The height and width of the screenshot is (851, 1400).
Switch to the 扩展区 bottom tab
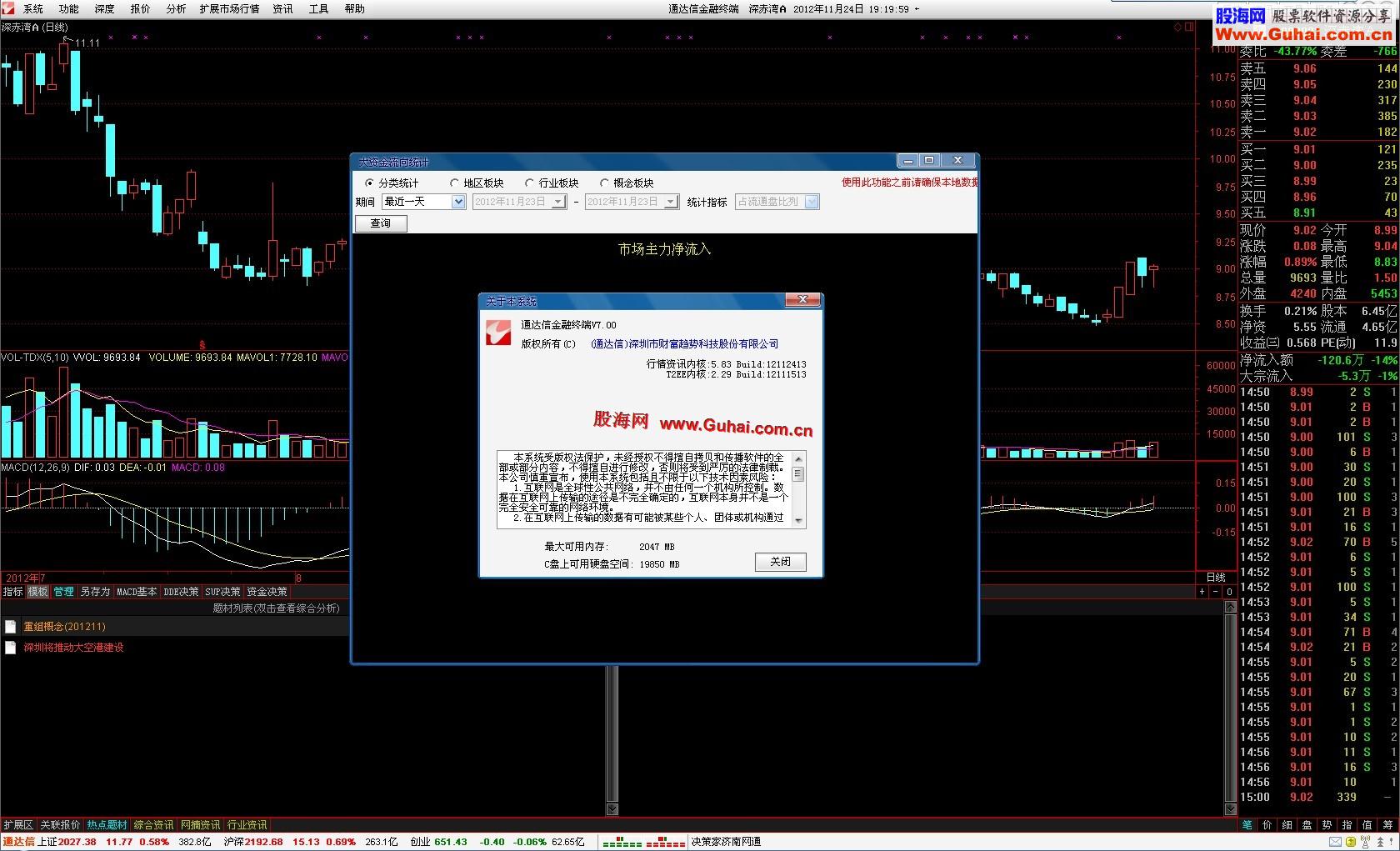[x=18, y=824]
